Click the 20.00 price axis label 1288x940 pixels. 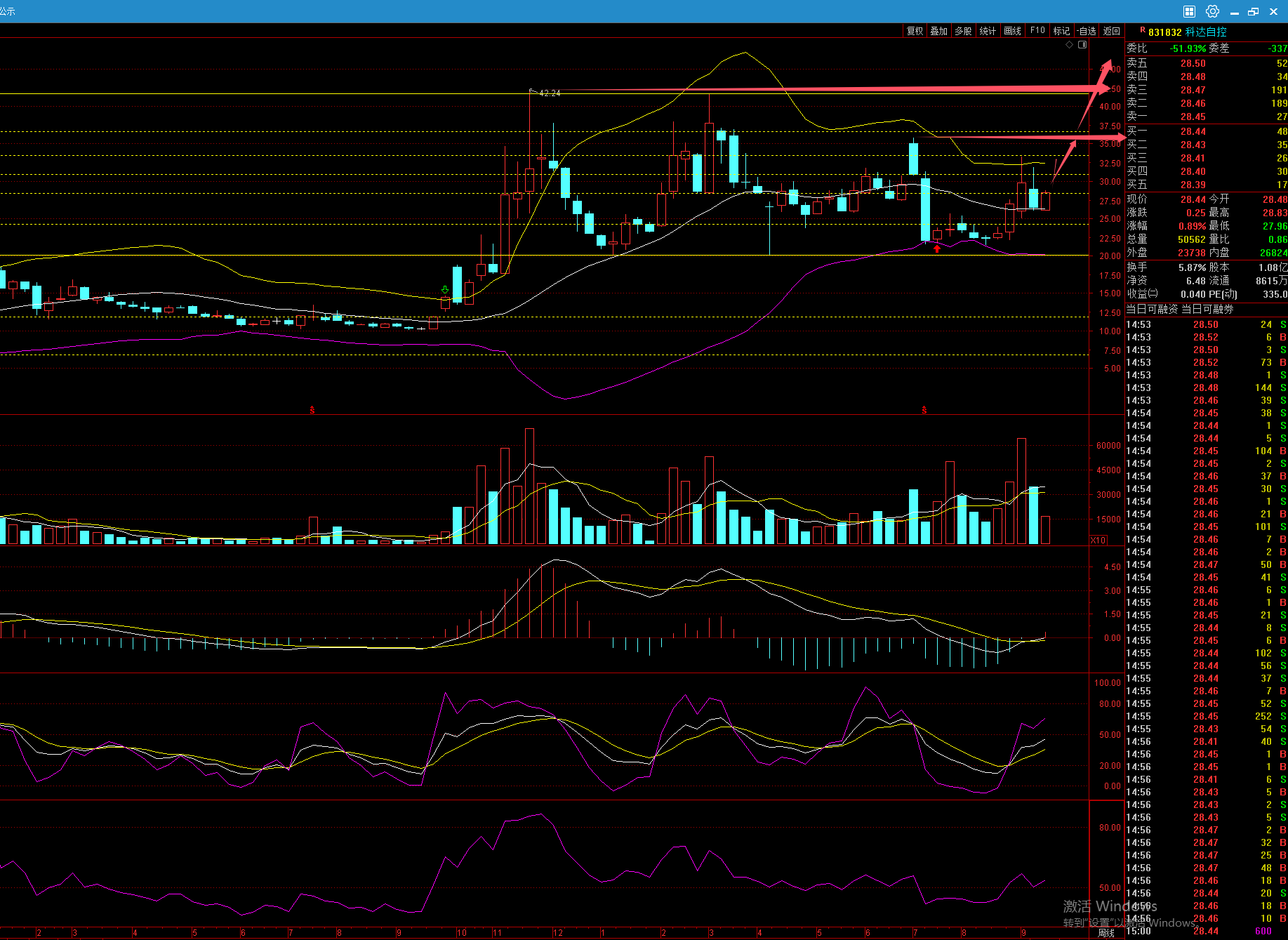(1110, 256)
